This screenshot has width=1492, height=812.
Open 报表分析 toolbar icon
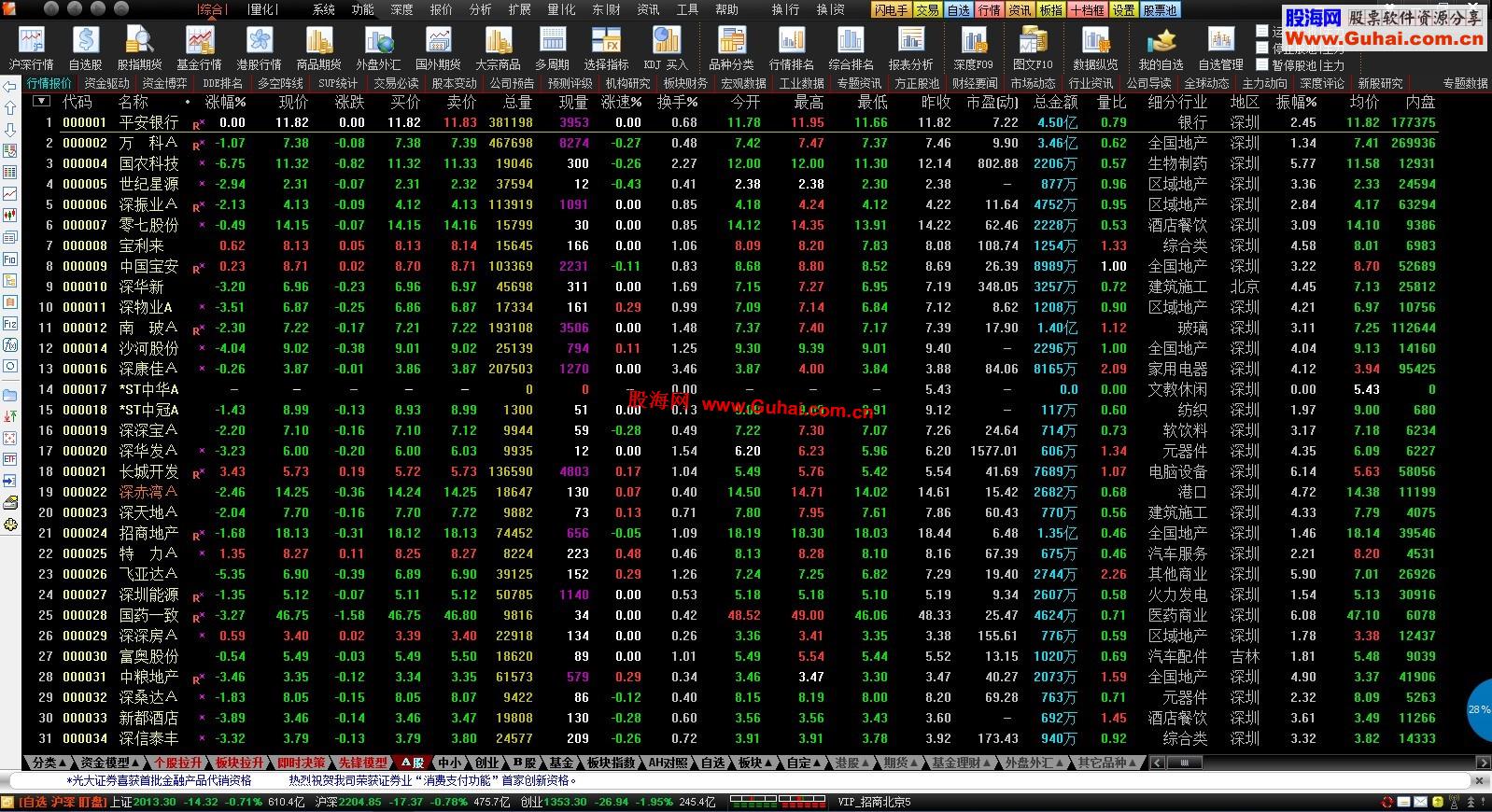910,49
